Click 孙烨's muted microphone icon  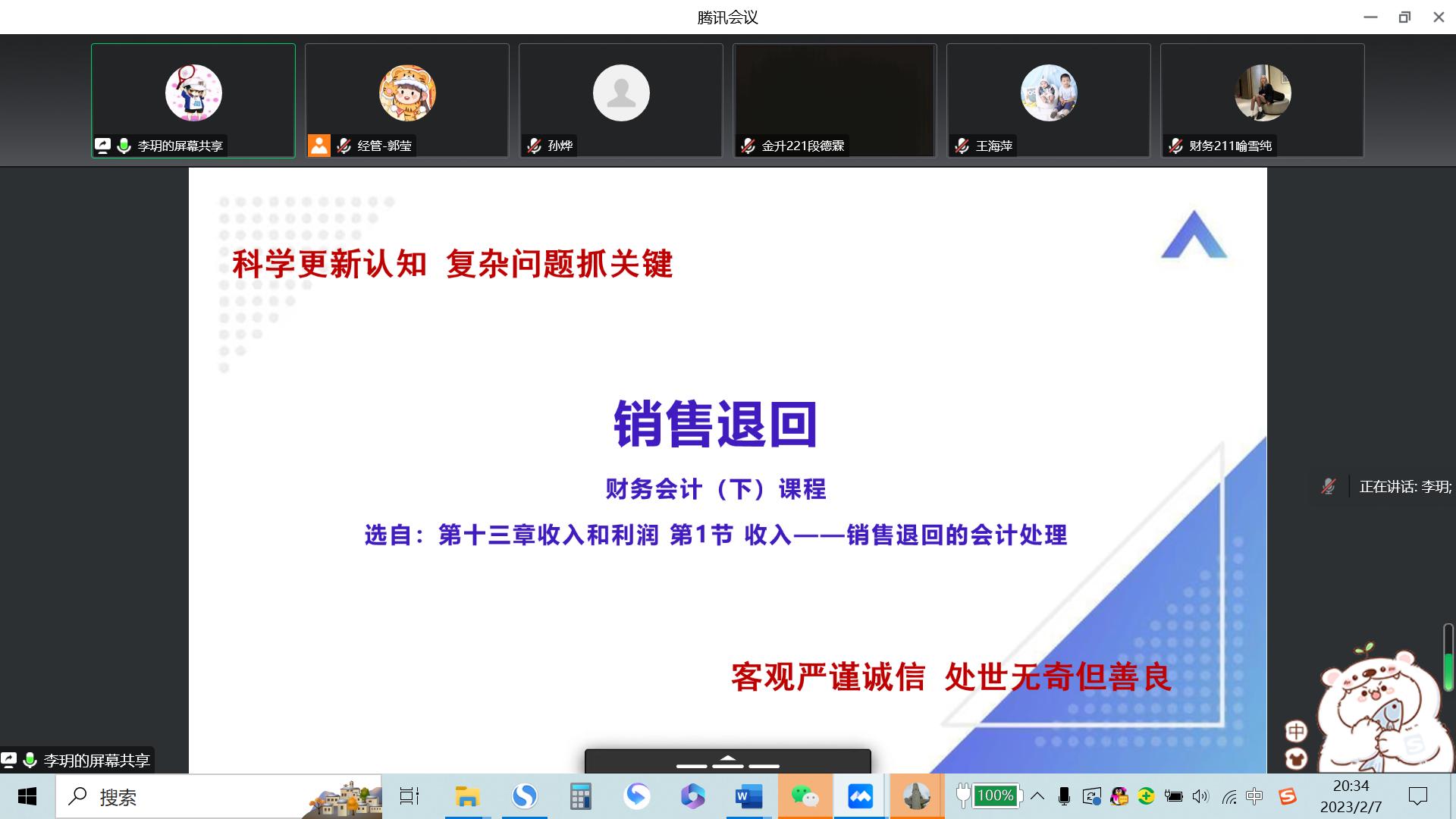[x=535, y=146]
